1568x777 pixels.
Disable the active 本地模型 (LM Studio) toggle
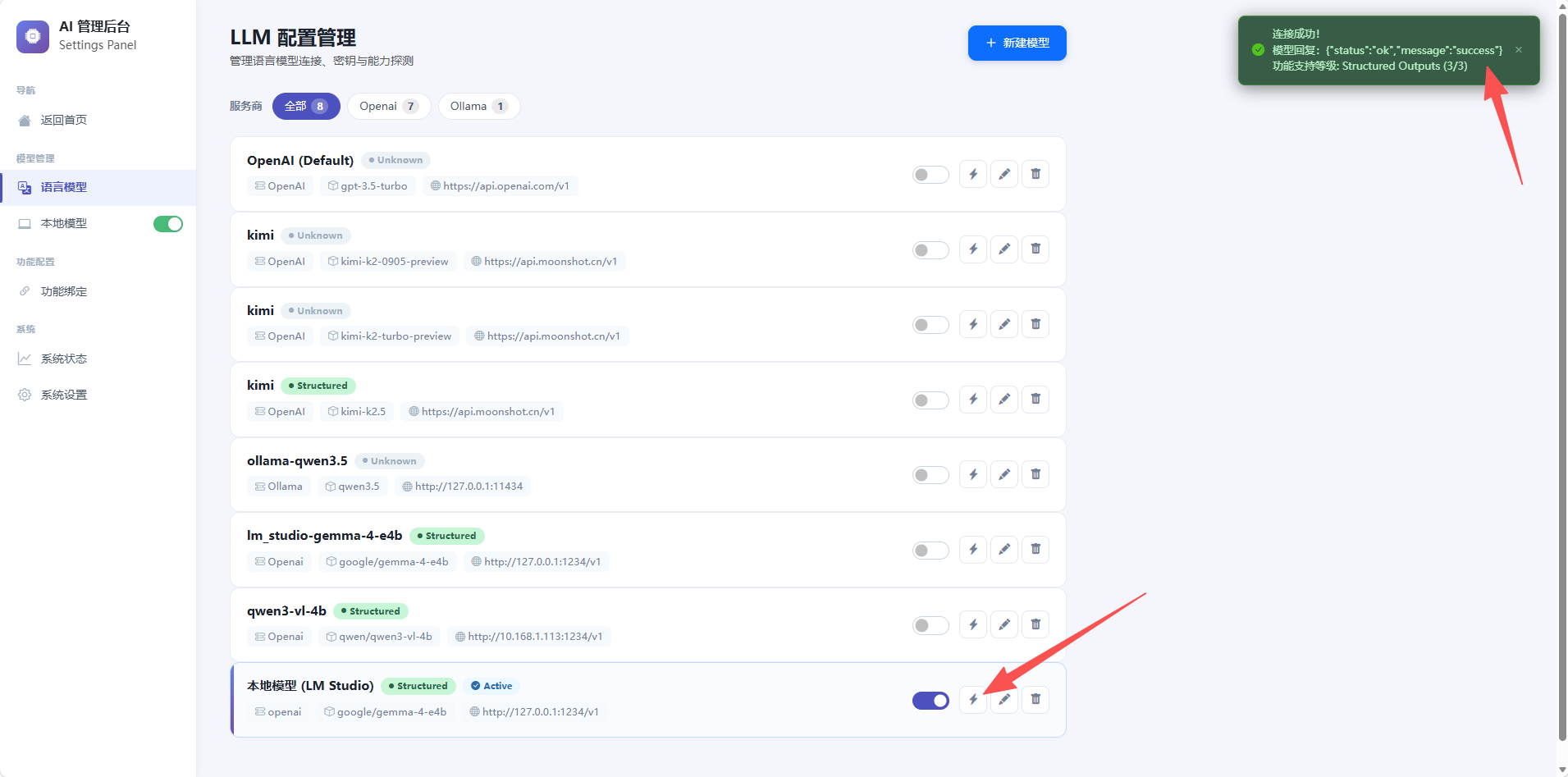pos(930,701)
